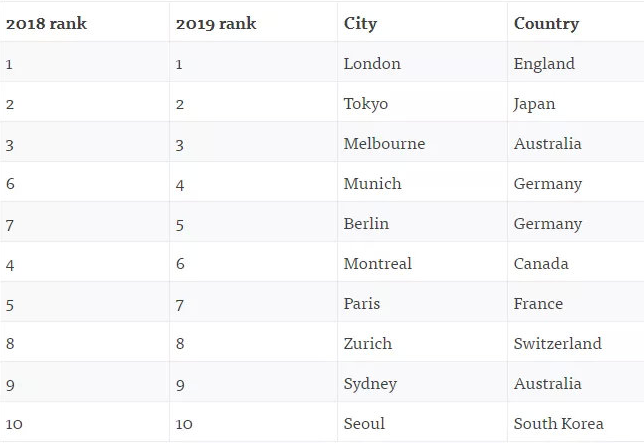Viewport: 644px width, 443px height.
Task: Select the London city cell
Action: click(x=372, y=64)
